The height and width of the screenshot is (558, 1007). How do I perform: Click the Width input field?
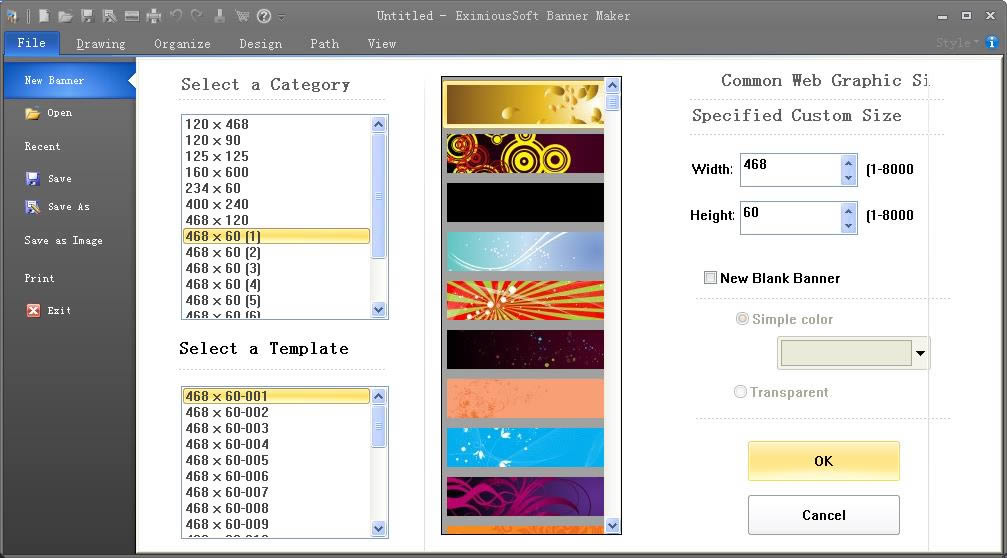click(x=791, y=170)
